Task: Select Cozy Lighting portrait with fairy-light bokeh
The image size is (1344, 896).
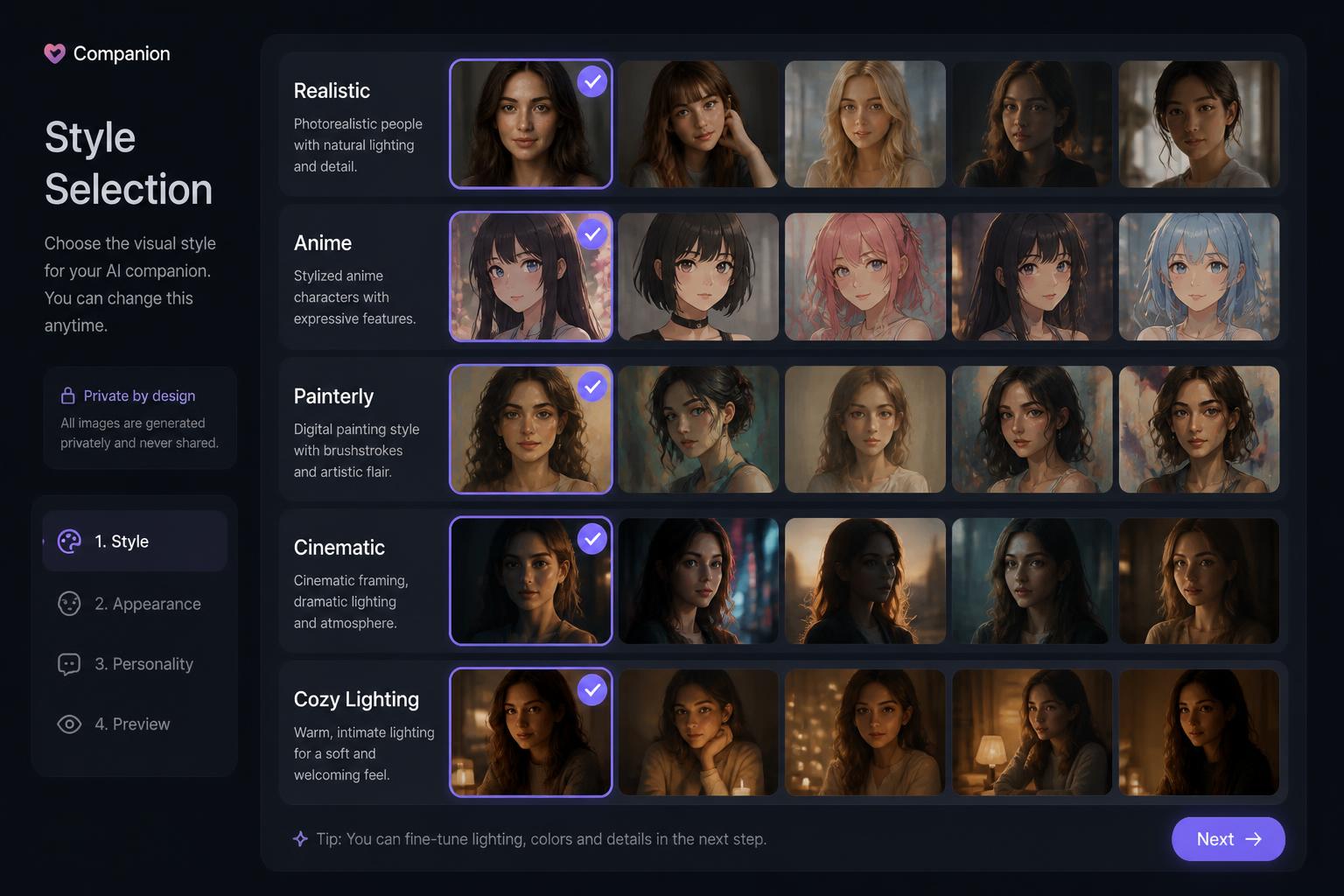Action: click(x=865, y=732)
